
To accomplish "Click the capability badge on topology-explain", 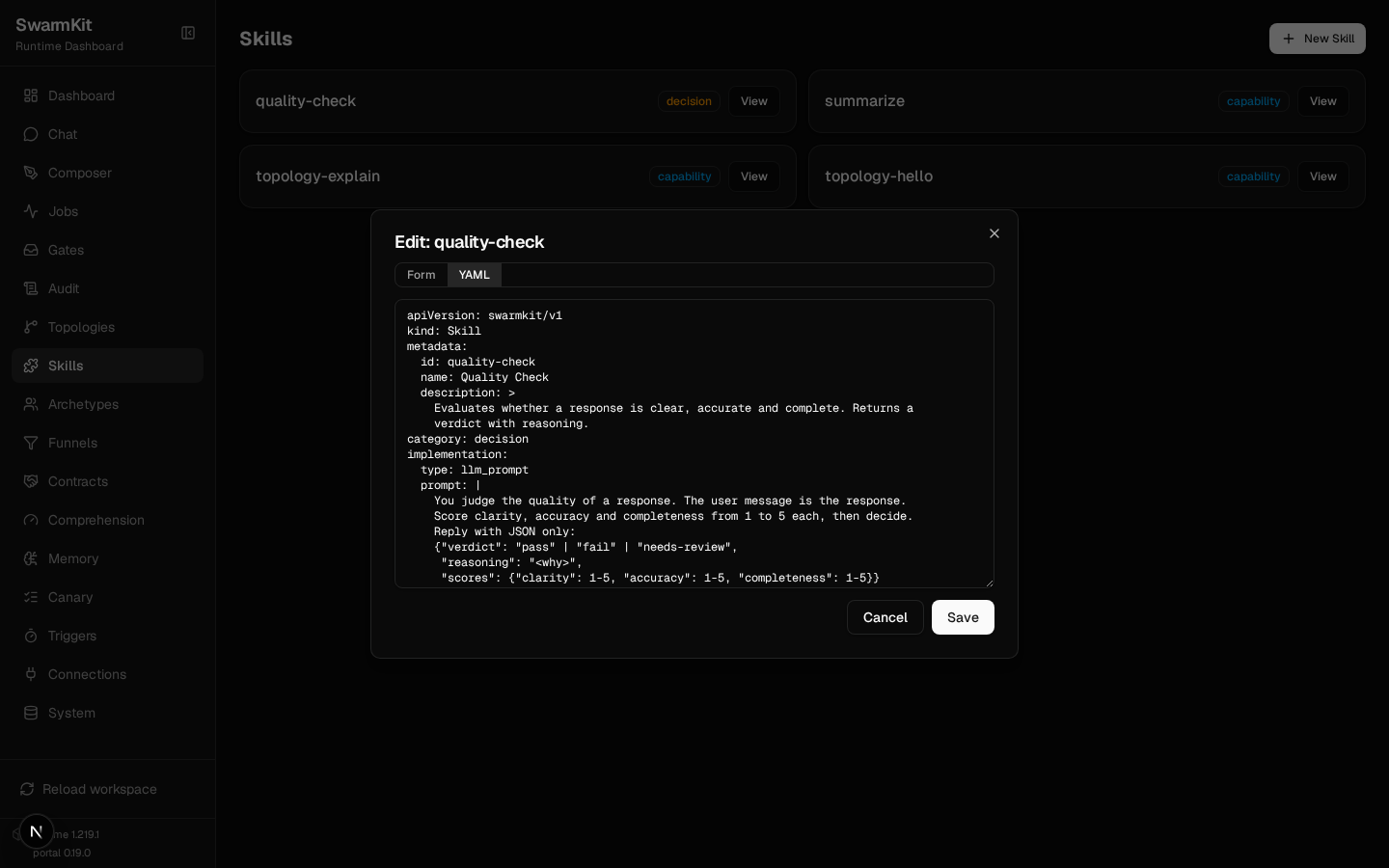I will pyautogui.click(x=685, y=176).
